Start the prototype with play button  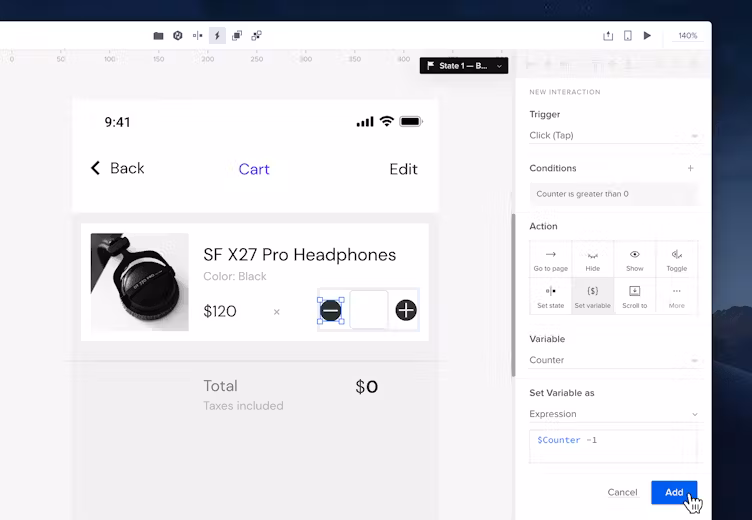click(647, 35)
